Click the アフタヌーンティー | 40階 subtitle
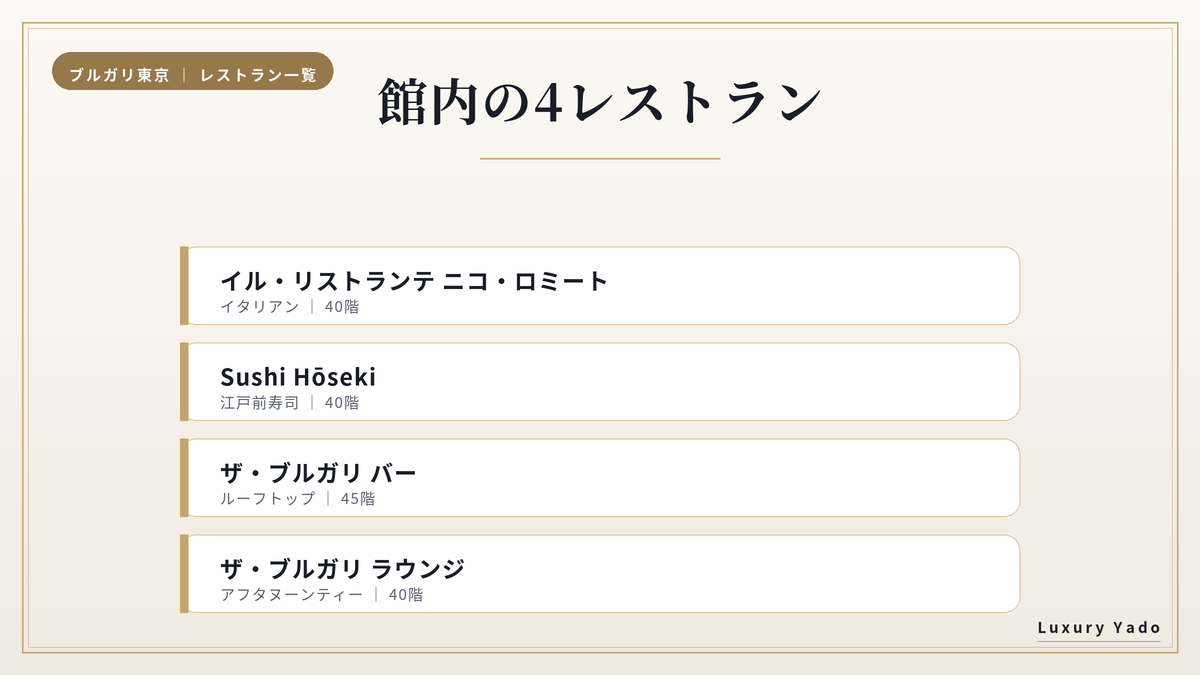The height and width of the screenshot is (675, 1200). [x=322, y=595]
